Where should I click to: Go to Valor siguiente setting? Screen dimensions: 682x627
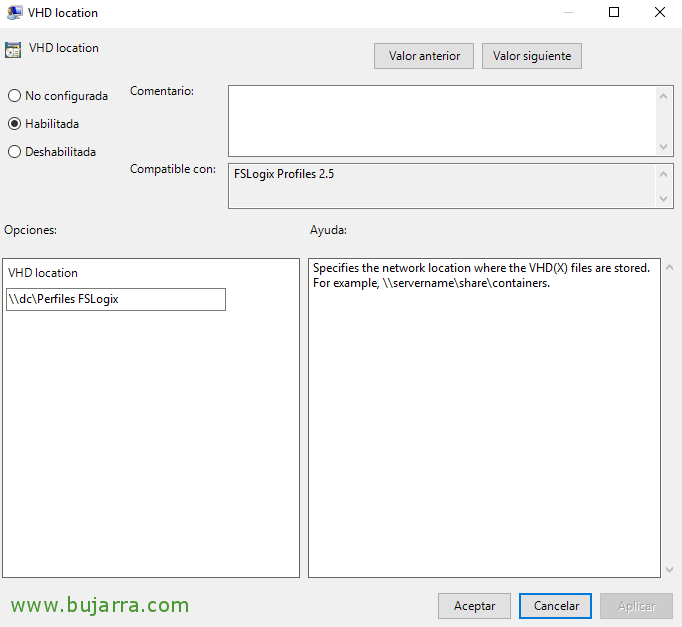tap(532, 56)
